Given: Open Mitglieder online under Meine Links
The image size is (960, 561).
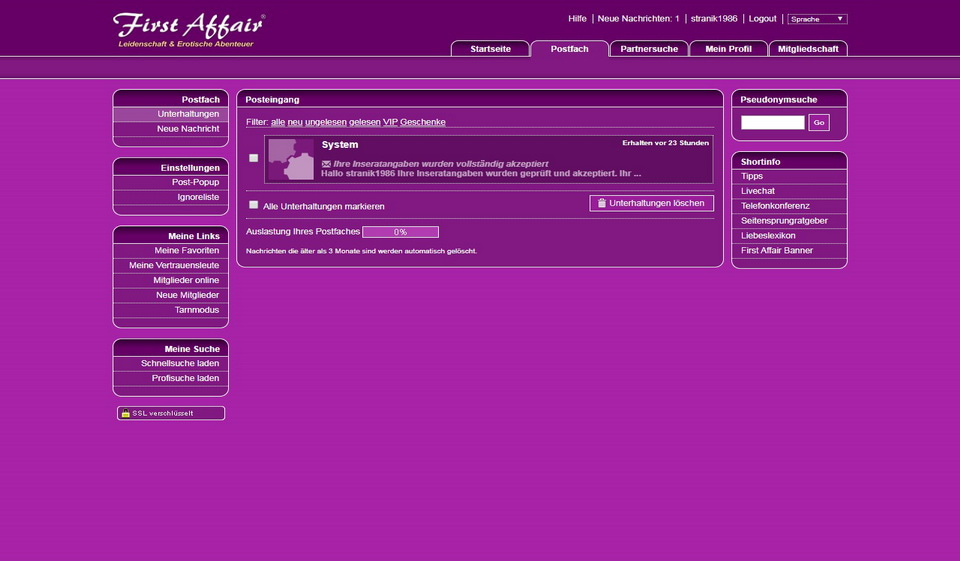Looking at the screenshot, I should coord(179,280).
